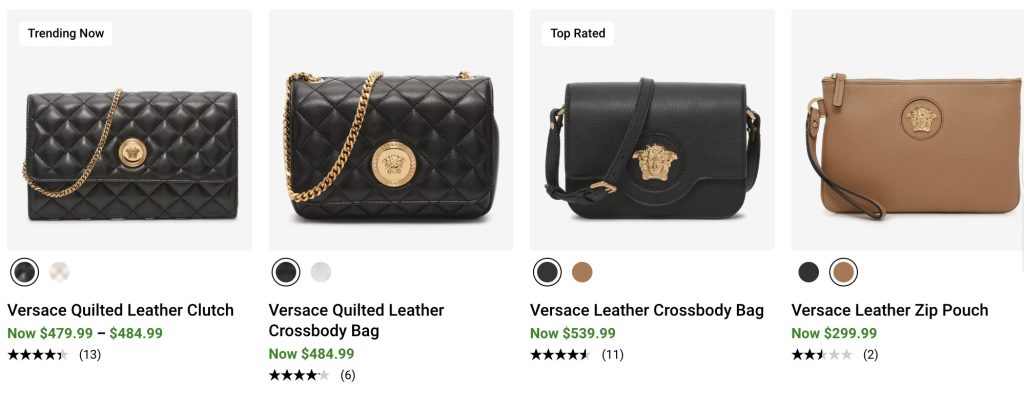Viewport: 1024px width, 411px height.
Task: Choose black color for Quilted Crossbody Bag
Action: 286,271
